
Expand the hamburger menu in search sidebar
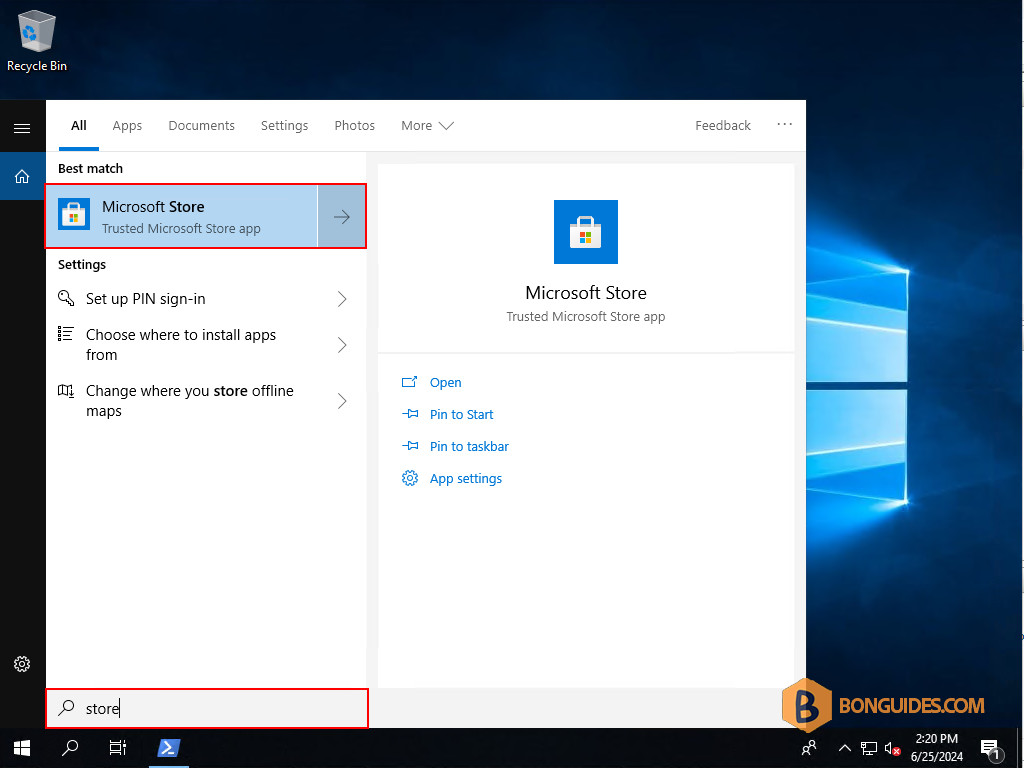pyautogui.click(x=22, y=128)
